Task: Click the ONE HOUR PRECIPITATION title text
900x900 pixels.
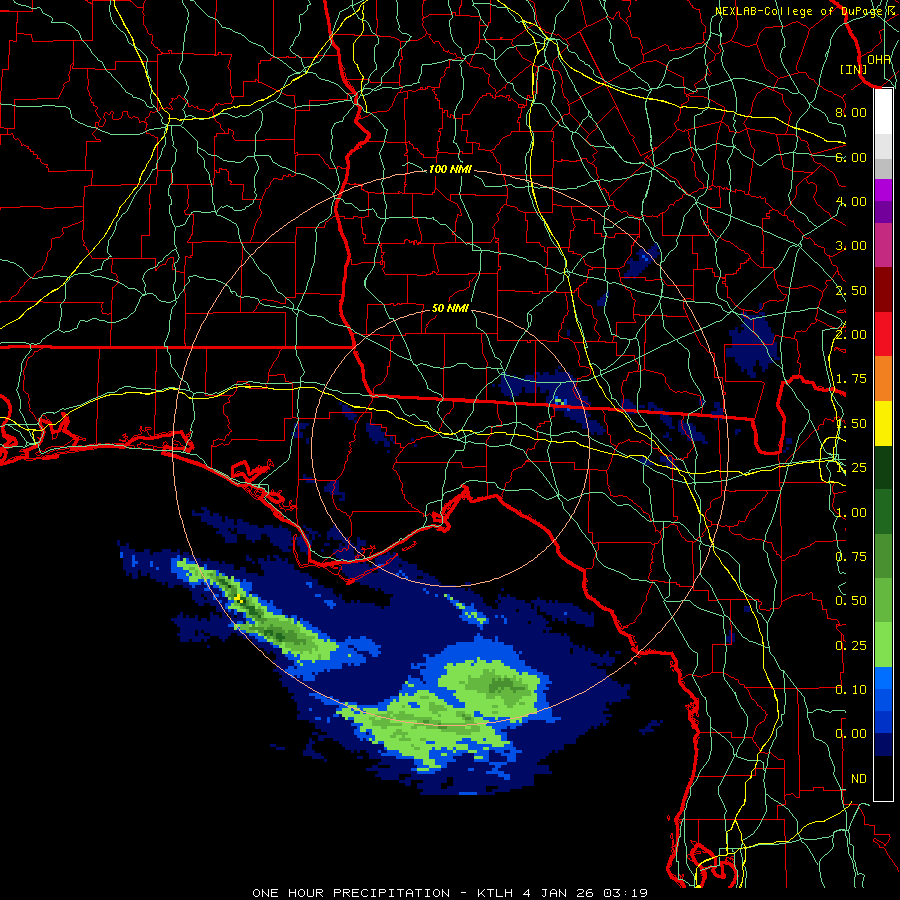Action: (x=351, y=893)
